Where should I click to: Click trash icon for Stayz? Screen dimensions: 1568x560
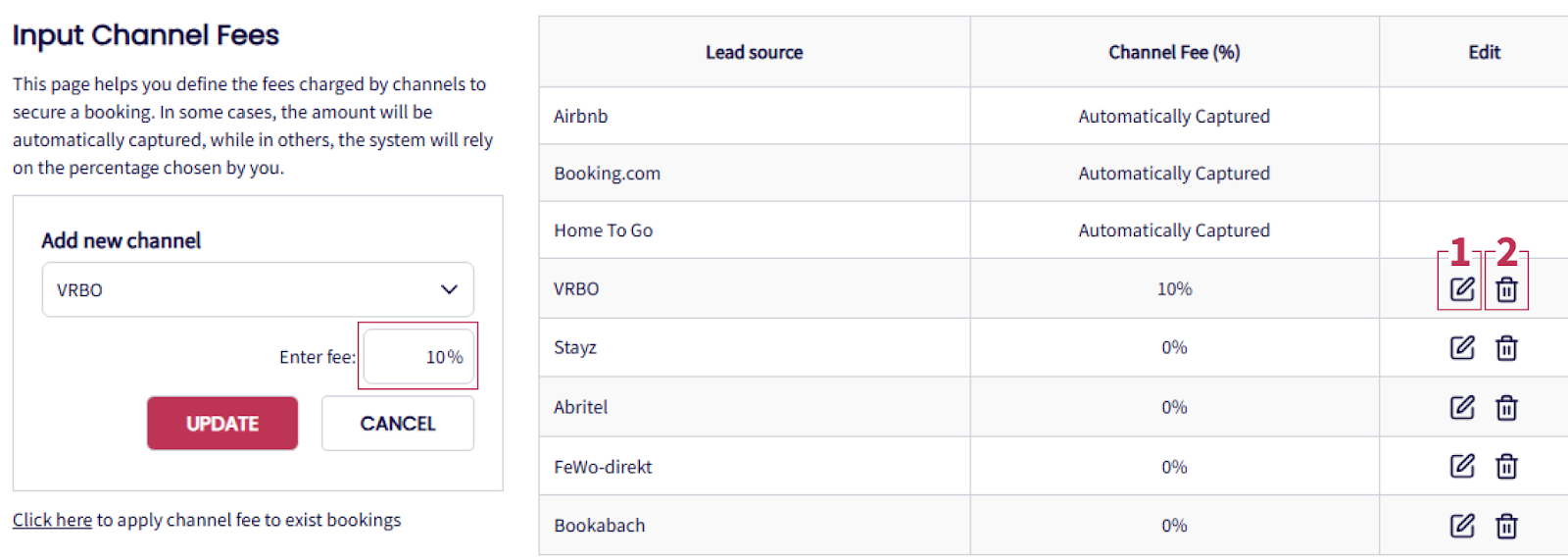pos(1506,348)
